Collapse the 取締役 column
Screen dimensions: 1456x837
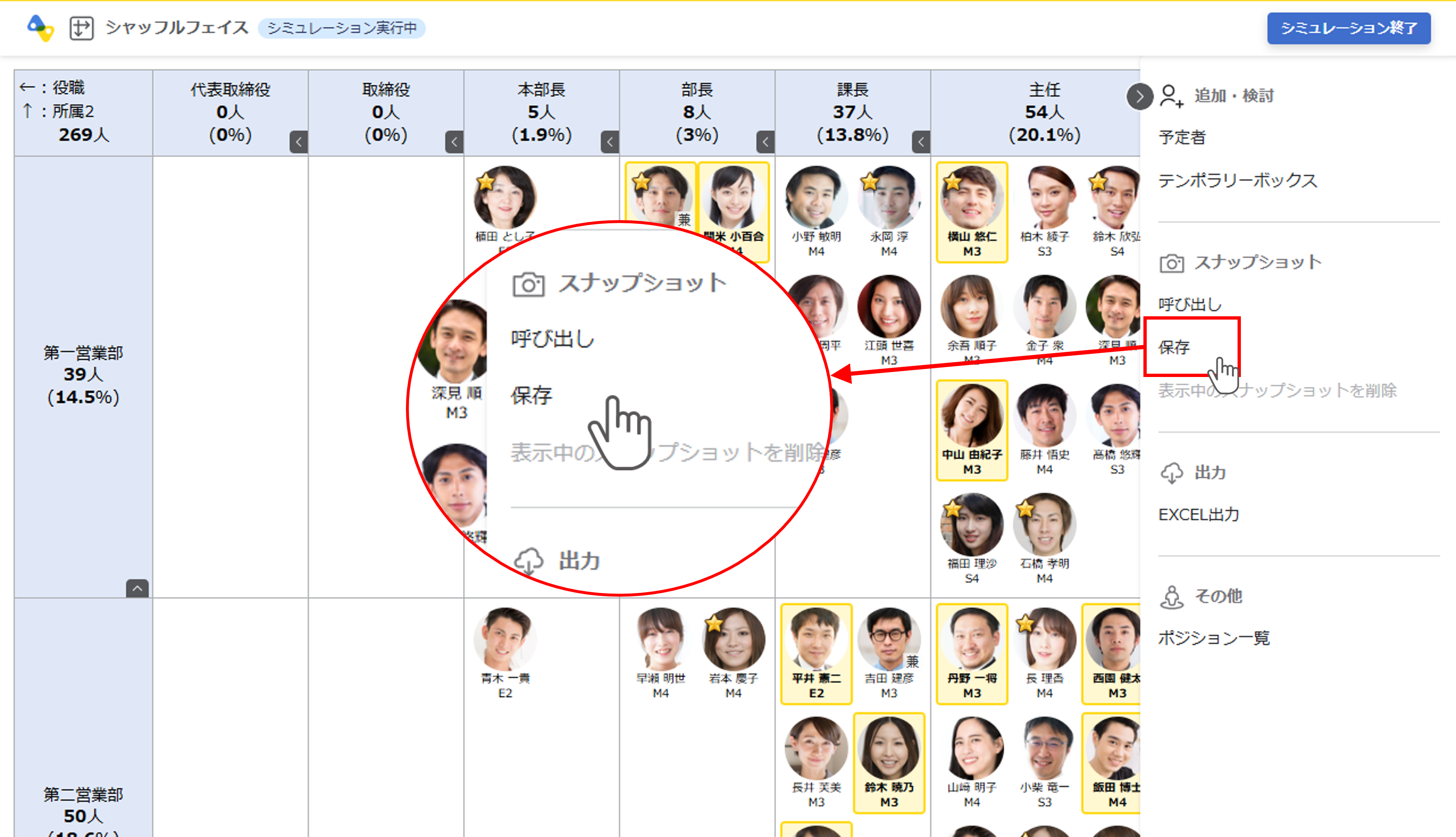pos(454,141)
